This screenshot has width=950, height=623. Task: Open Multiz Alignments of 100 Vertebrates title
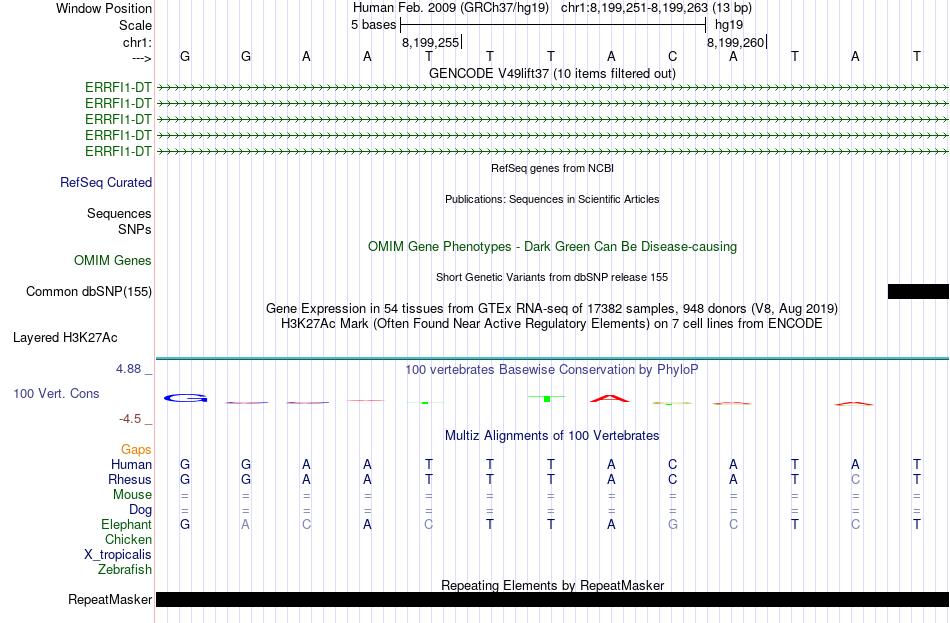click(552, 436)
